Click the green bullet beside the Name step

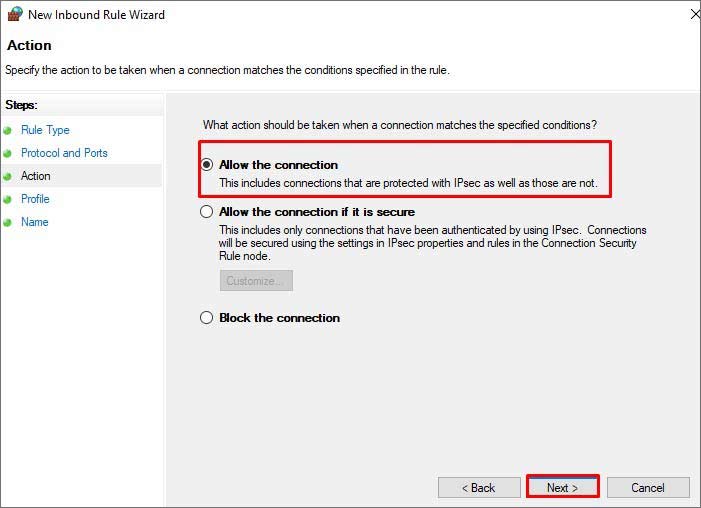pos(8,223)
